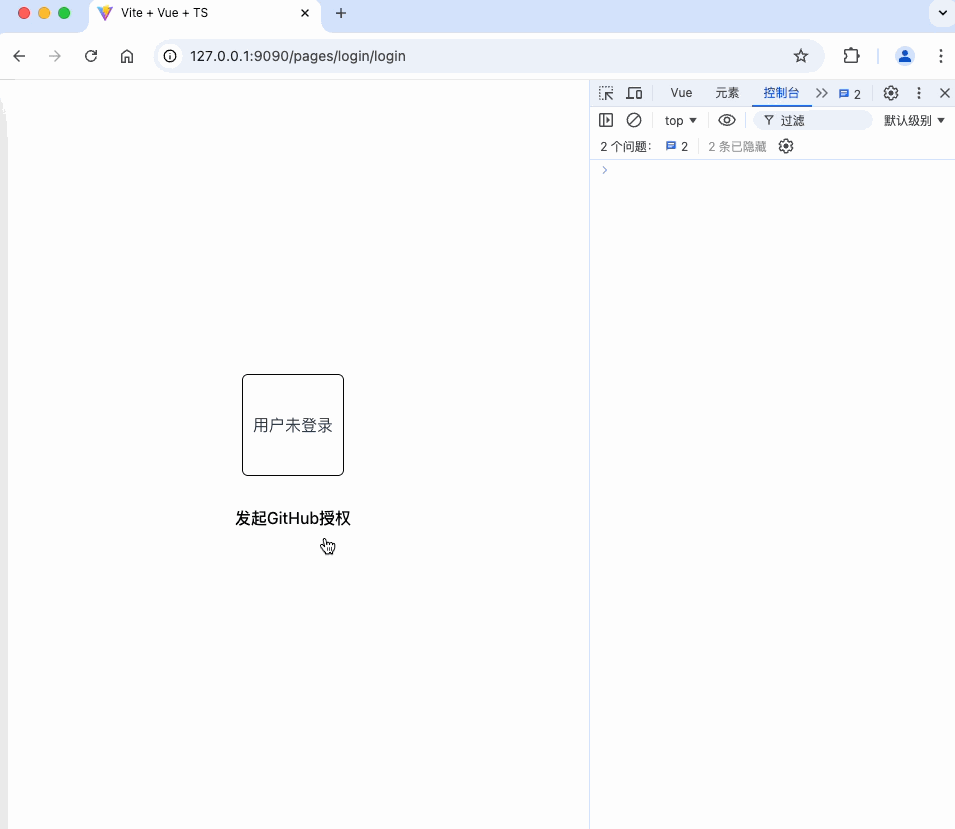
Task: Expand hidden DevTools panels with the chevron
Action: point(822,93)
